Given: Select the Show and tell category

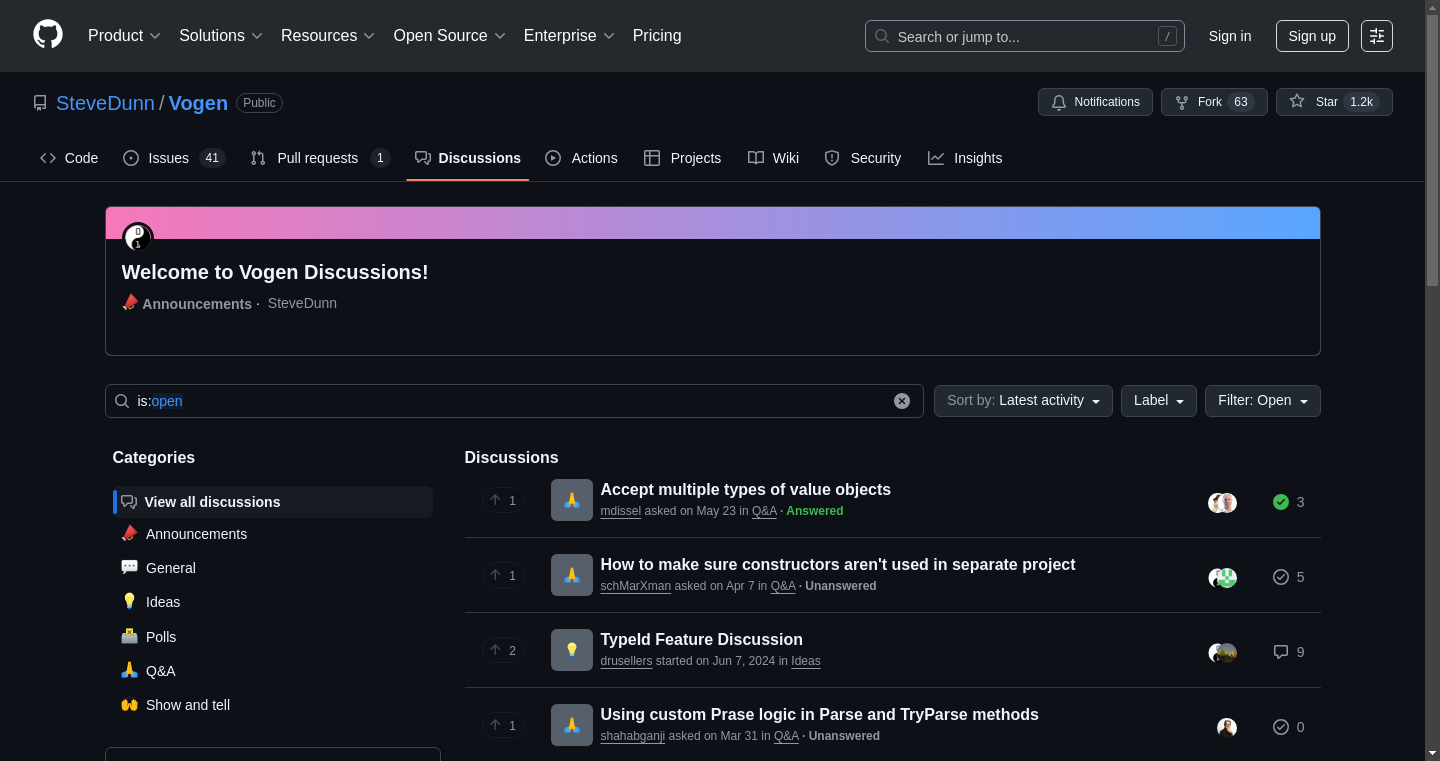Looking at the screenshot, I should (273, 705).
